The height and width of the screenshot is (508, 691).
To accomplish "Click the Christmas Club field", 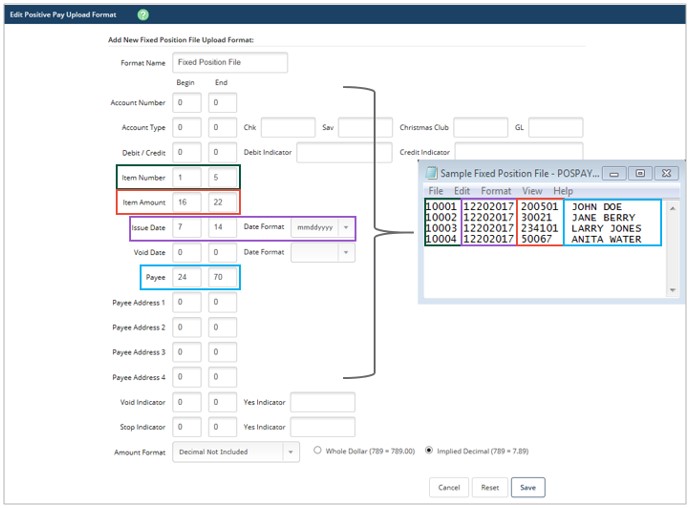I will pos(480,127).
